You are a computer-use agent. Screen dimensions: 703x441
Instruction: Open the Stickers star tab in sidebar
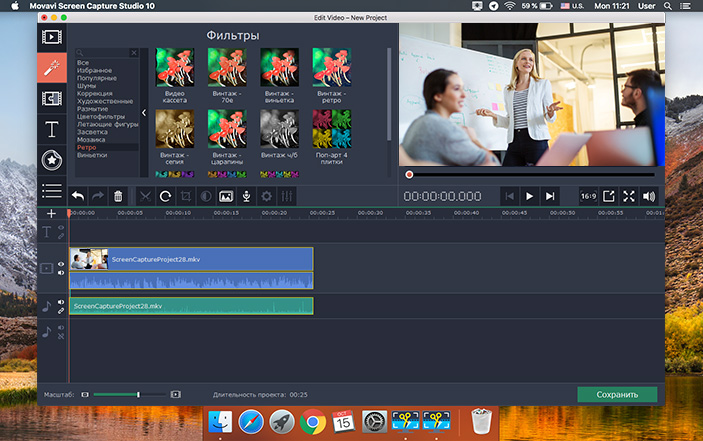pos(52,160)
